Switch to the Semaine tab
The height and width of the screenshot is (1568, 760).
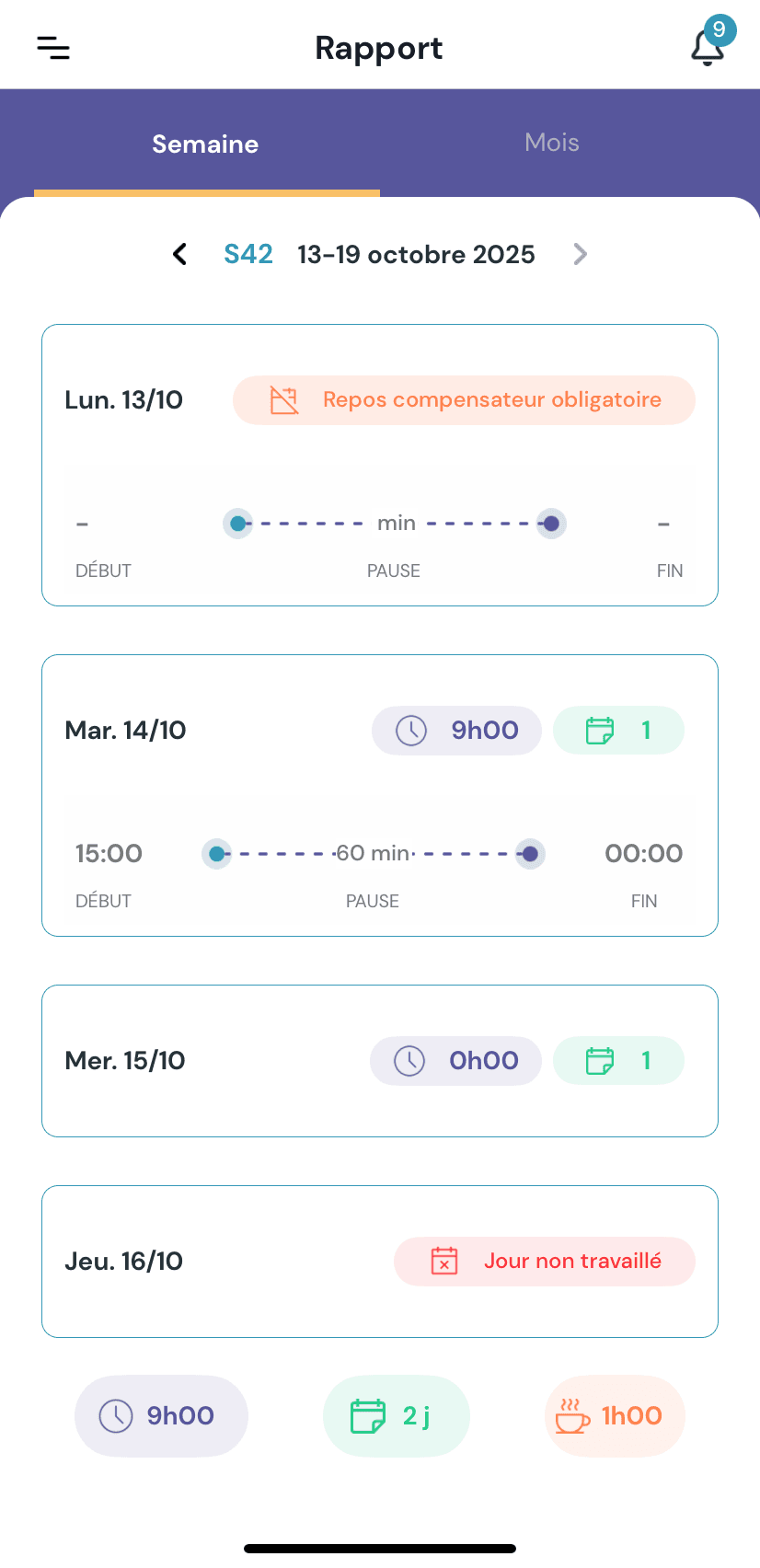point(205,144)
